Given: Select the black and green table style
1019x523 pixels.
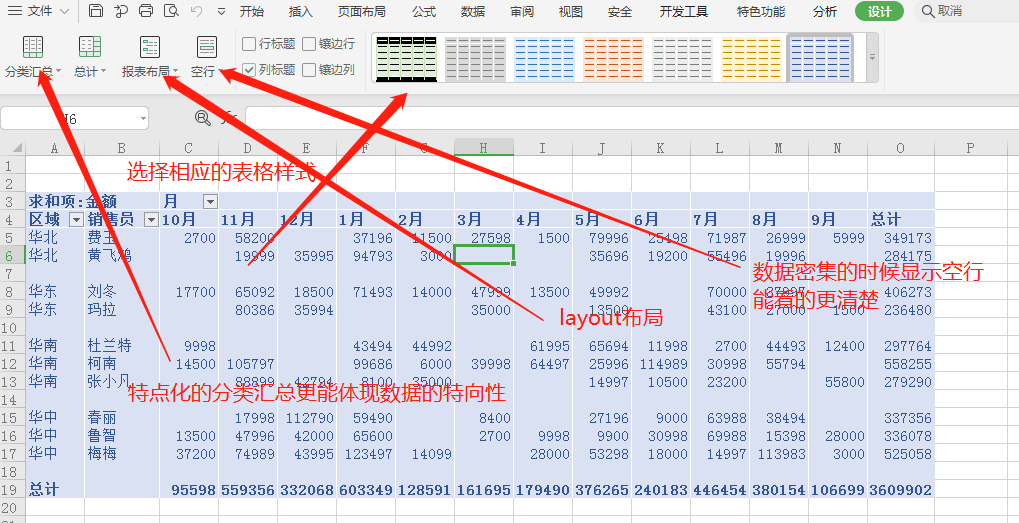Looking at the screenshot, I should point(406,58).
